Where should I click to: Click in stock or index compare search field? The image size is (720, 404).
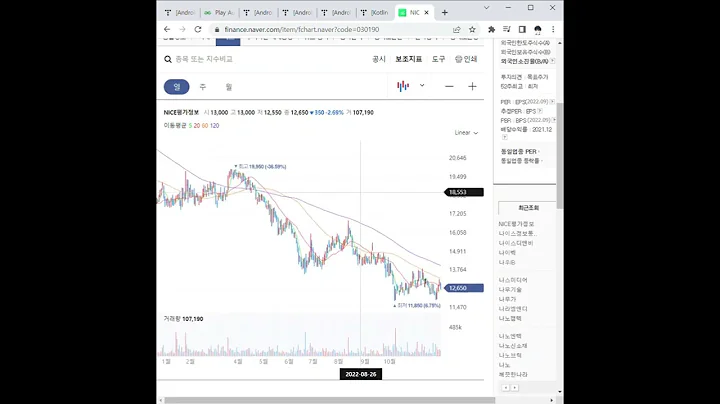tap(204, 59)
